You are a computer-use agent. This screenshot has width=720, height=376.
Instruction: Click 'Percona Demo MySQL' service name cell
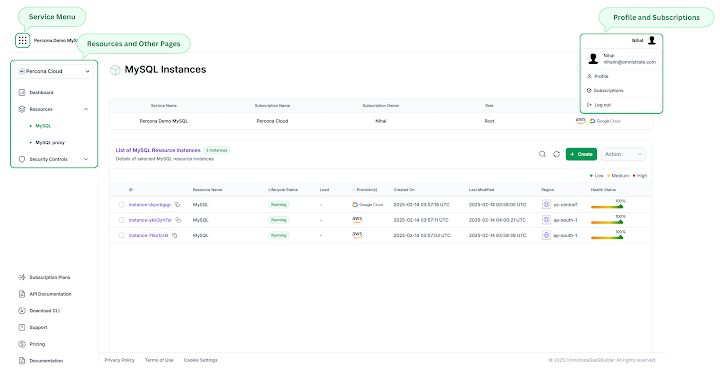coord(164,121)
